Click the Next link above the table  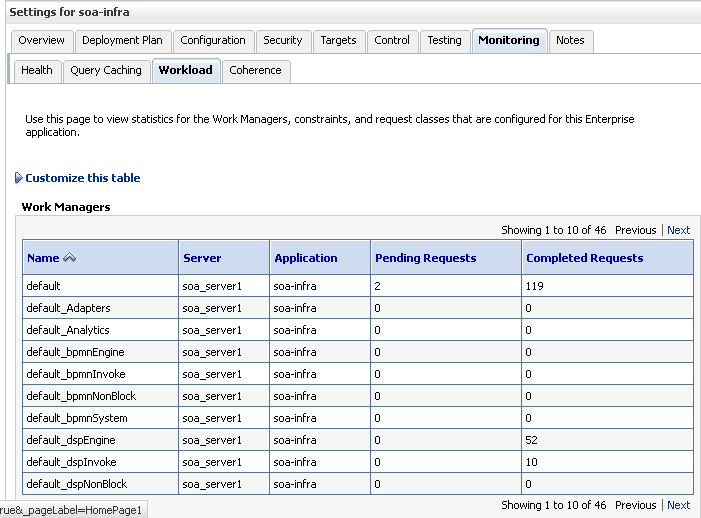click(x=678, y=230)
